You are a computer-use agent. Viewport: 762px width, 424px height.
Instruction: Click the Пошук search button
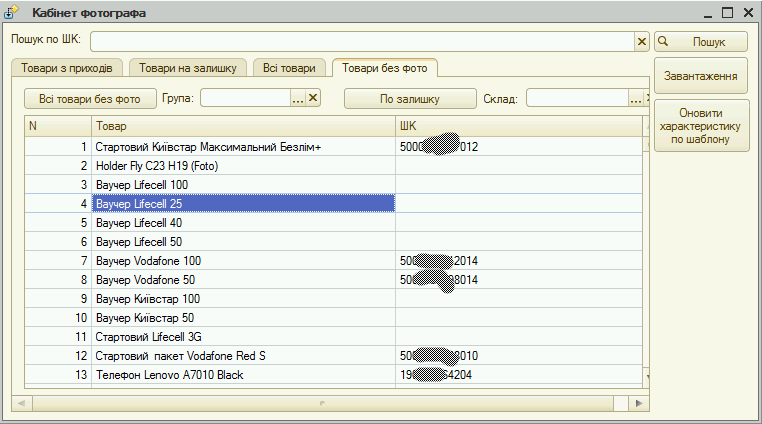pyautogui.click(x=701, y=42)
